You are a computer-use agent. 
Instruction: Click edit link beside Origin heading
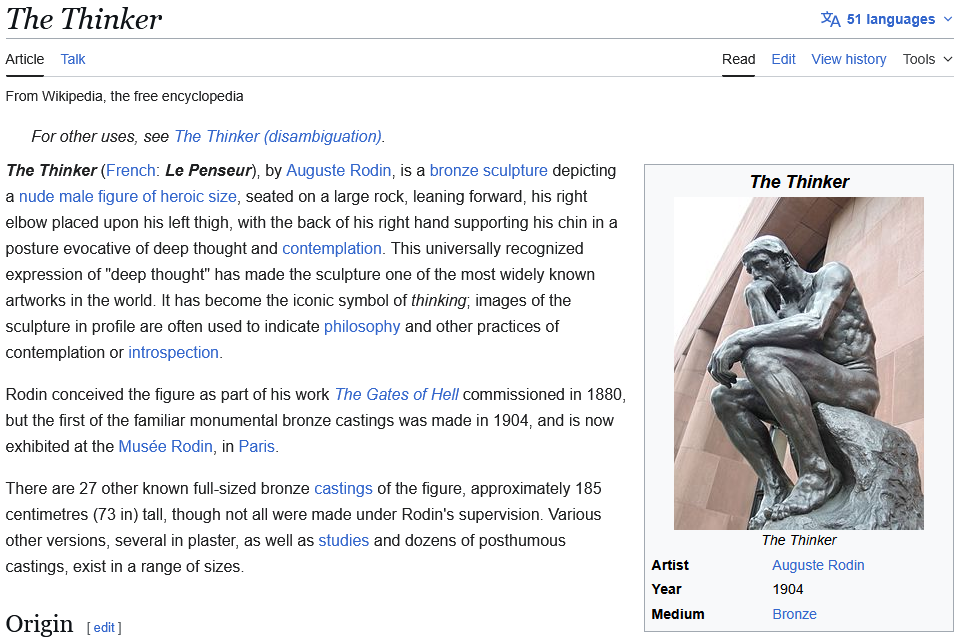(x=104, y=627)
